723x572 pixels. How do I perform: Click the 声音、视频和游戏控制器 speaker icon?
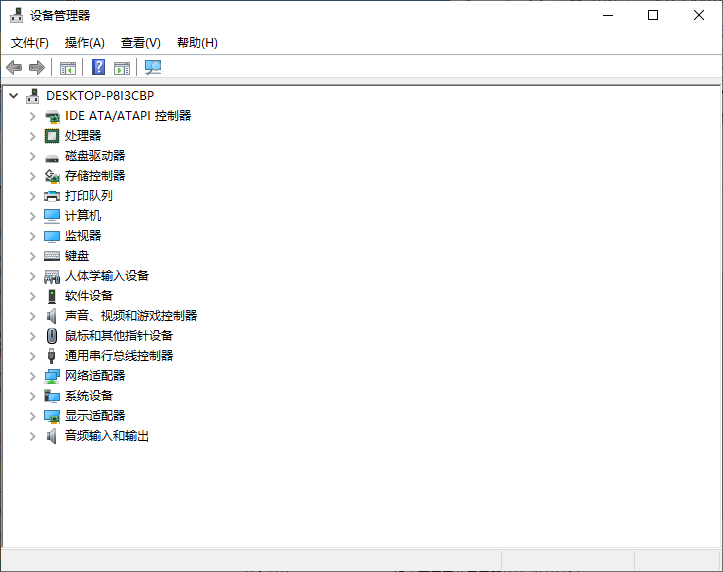pos(52,316)
